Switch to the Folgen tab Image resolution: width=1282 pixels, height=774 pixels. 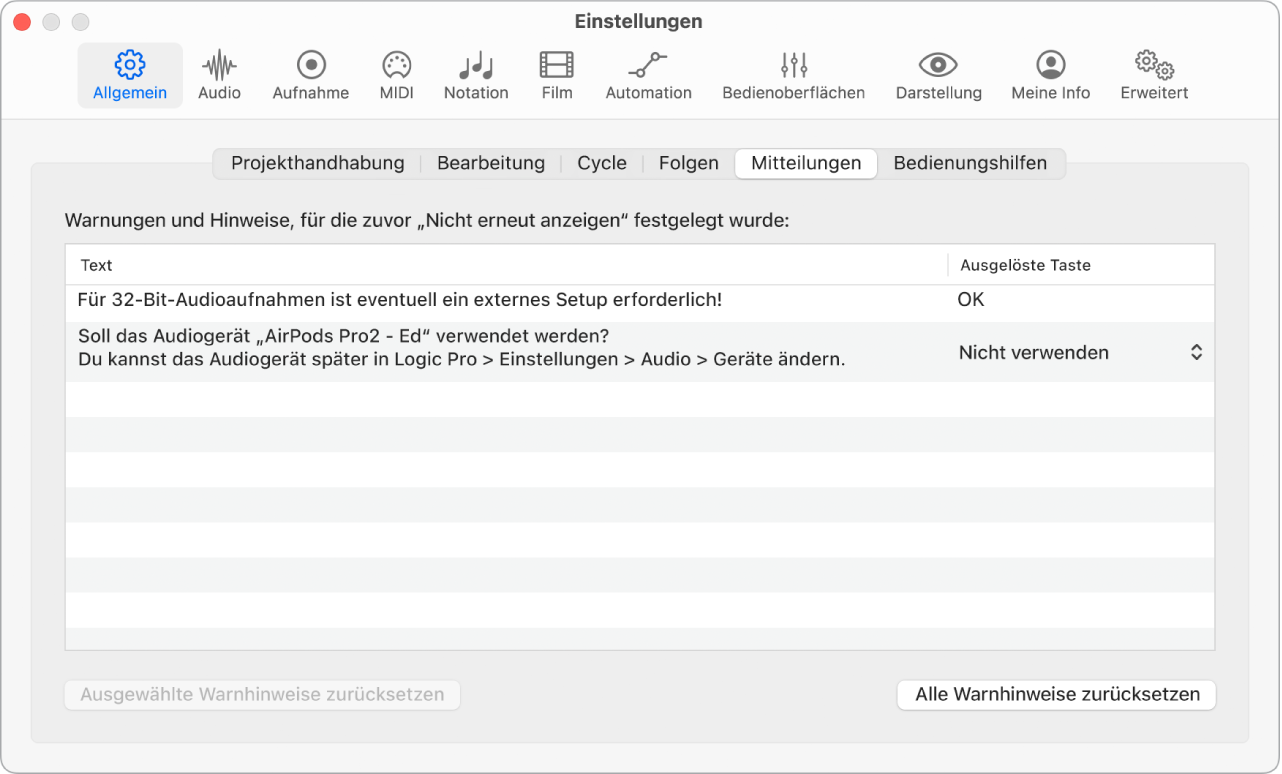(689, 163)
